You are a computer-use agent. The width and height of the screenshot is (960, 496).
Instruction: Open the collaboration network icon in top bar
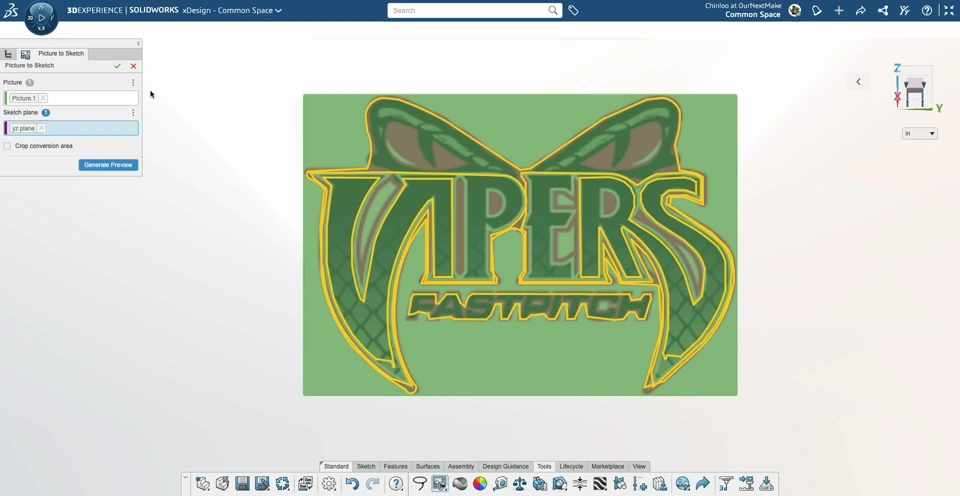click(883, 10)
